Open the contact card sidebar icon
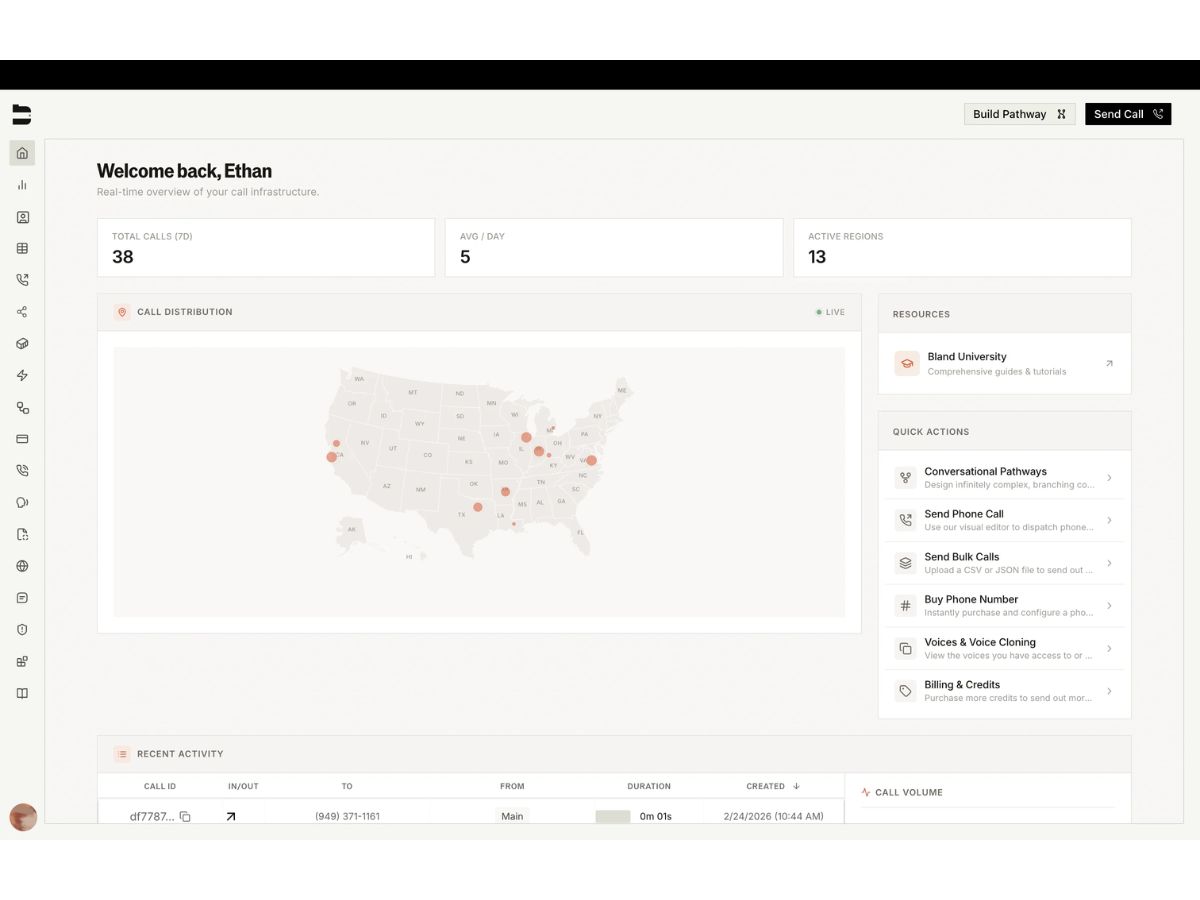This screenshot has width=1200, height=900. click(22, 217)
